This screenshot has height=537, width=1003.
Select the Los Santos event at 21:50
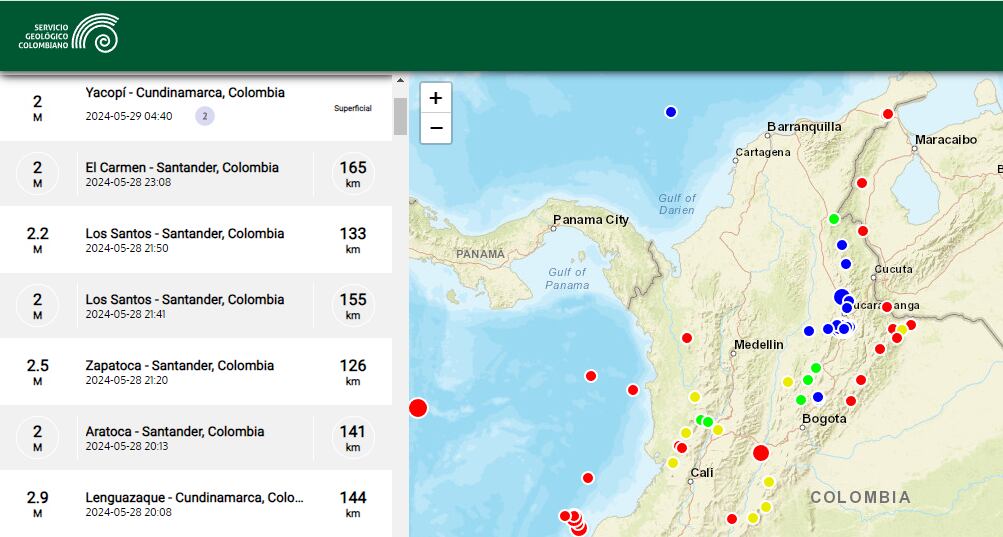pos(185,234)
